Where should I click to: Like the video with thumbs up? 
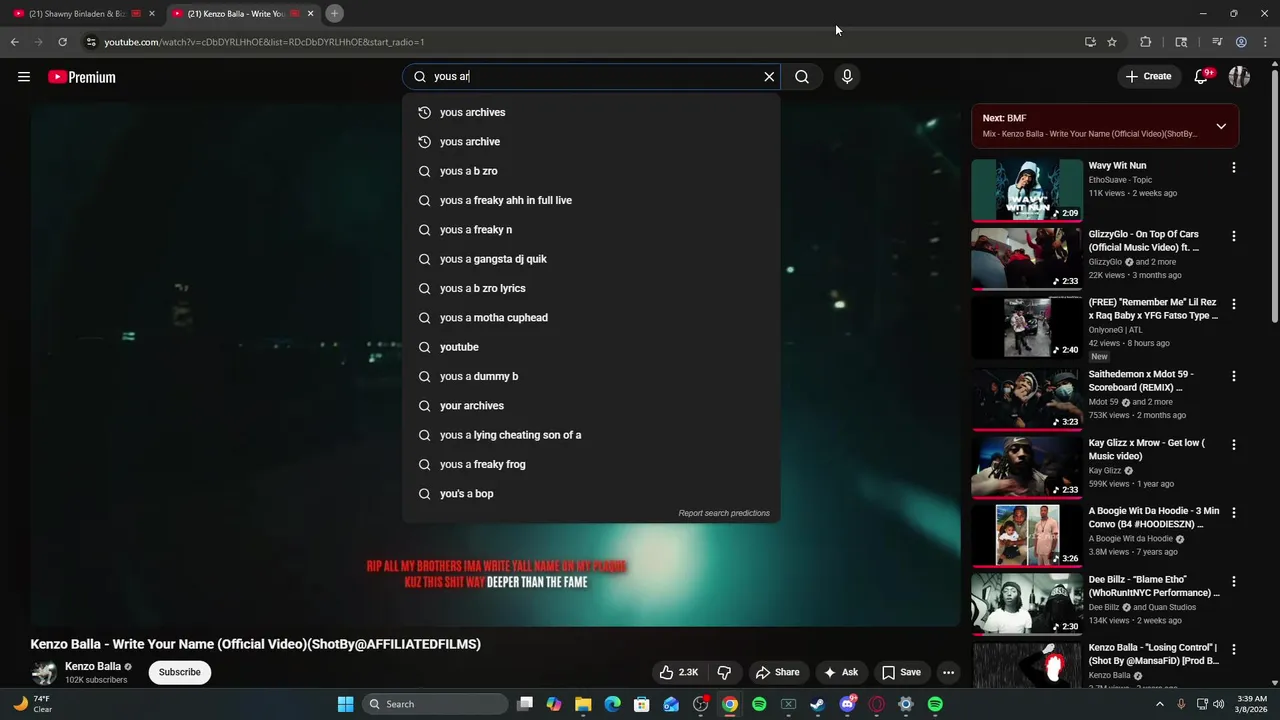[x=677, y=672]
